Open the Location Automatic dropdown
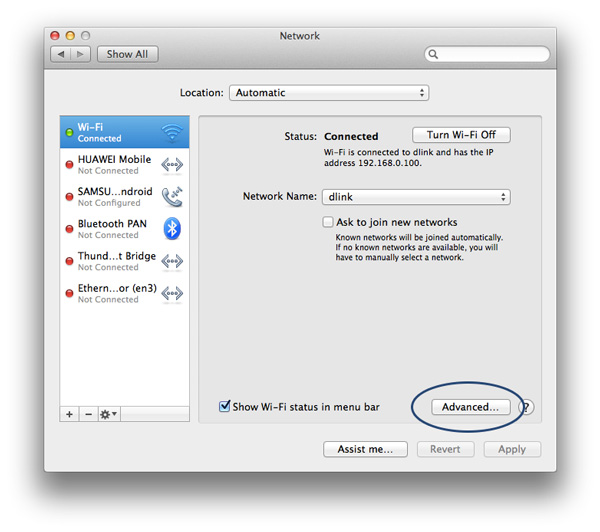 click(329, 93)
